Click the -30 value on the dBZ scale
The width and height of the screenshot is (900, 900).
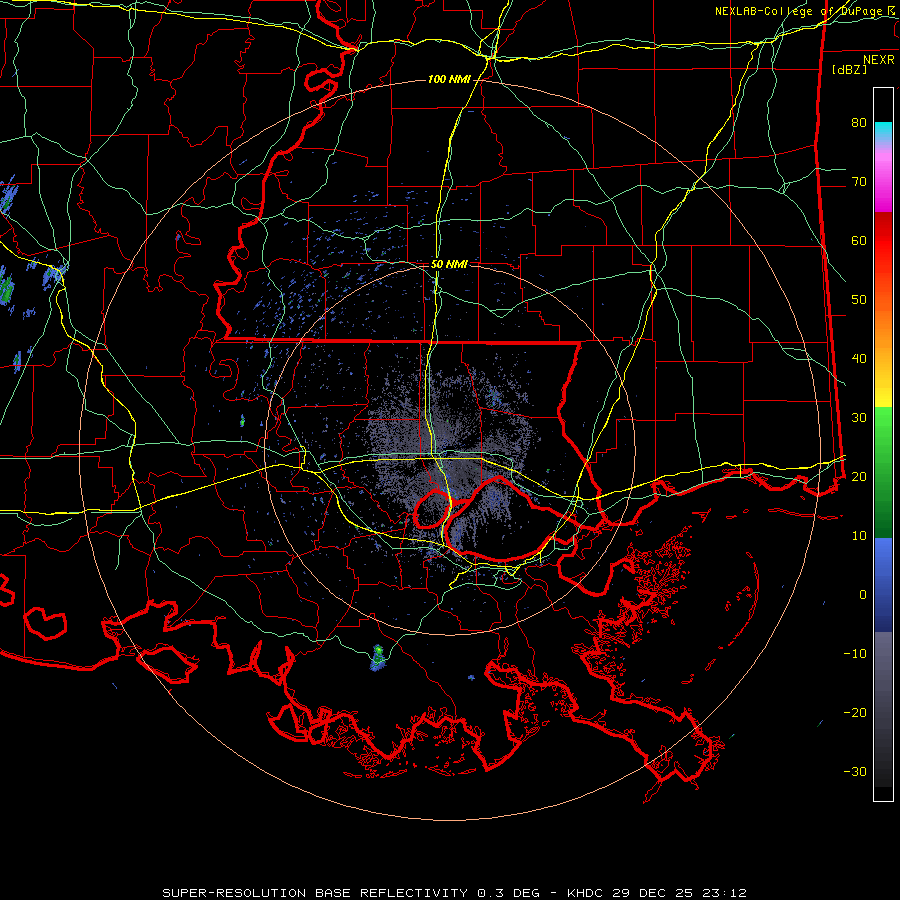[855, 771]
